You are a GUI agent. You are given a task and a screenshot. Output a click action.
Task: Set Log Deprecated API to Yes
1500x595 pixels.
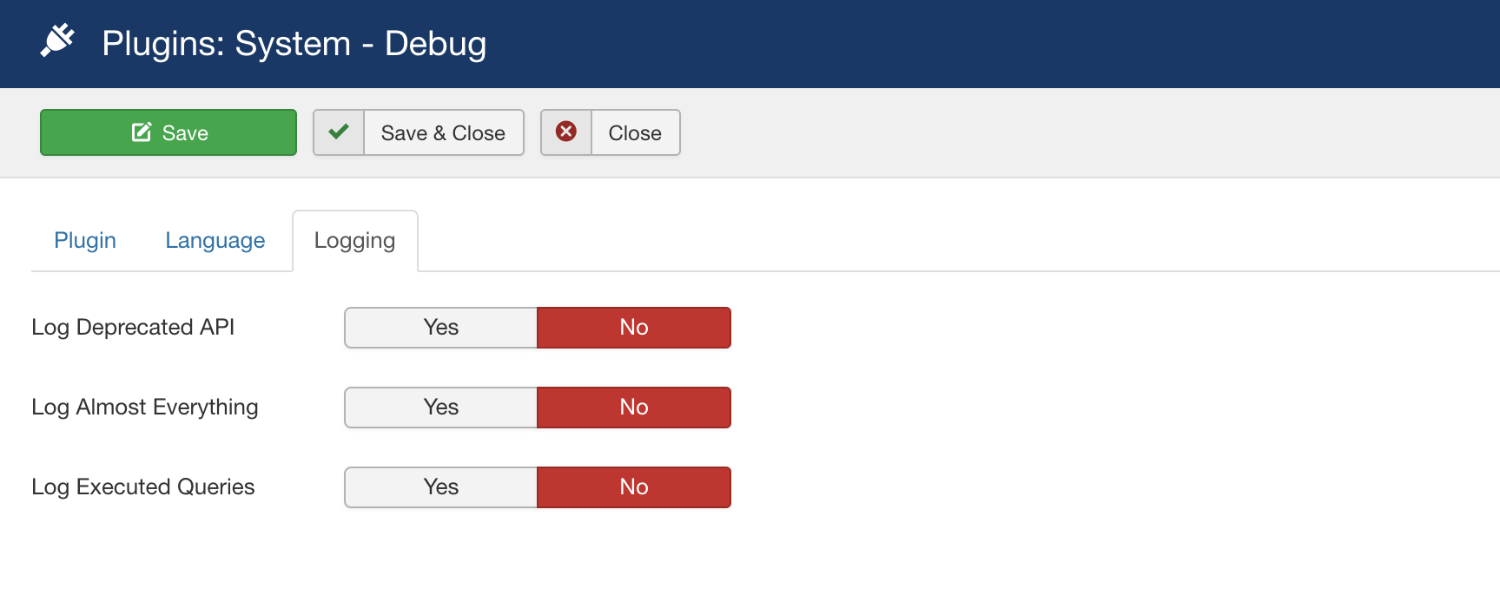pyautogui.click(x=441, y=327)
